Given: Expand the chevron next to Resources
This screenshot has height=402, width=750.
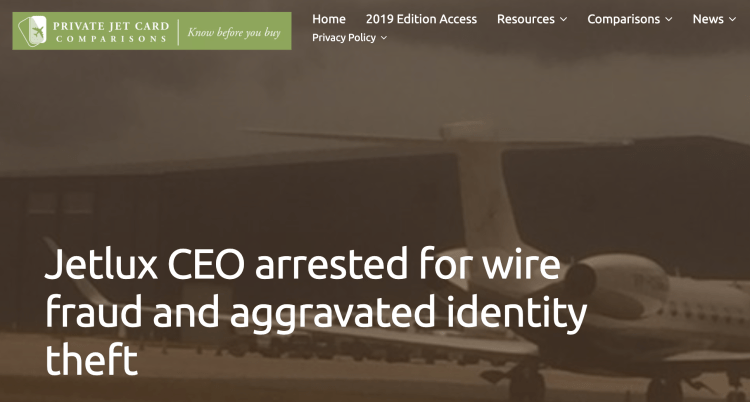Looking at the screenshot, I should [x=563, y=20].
